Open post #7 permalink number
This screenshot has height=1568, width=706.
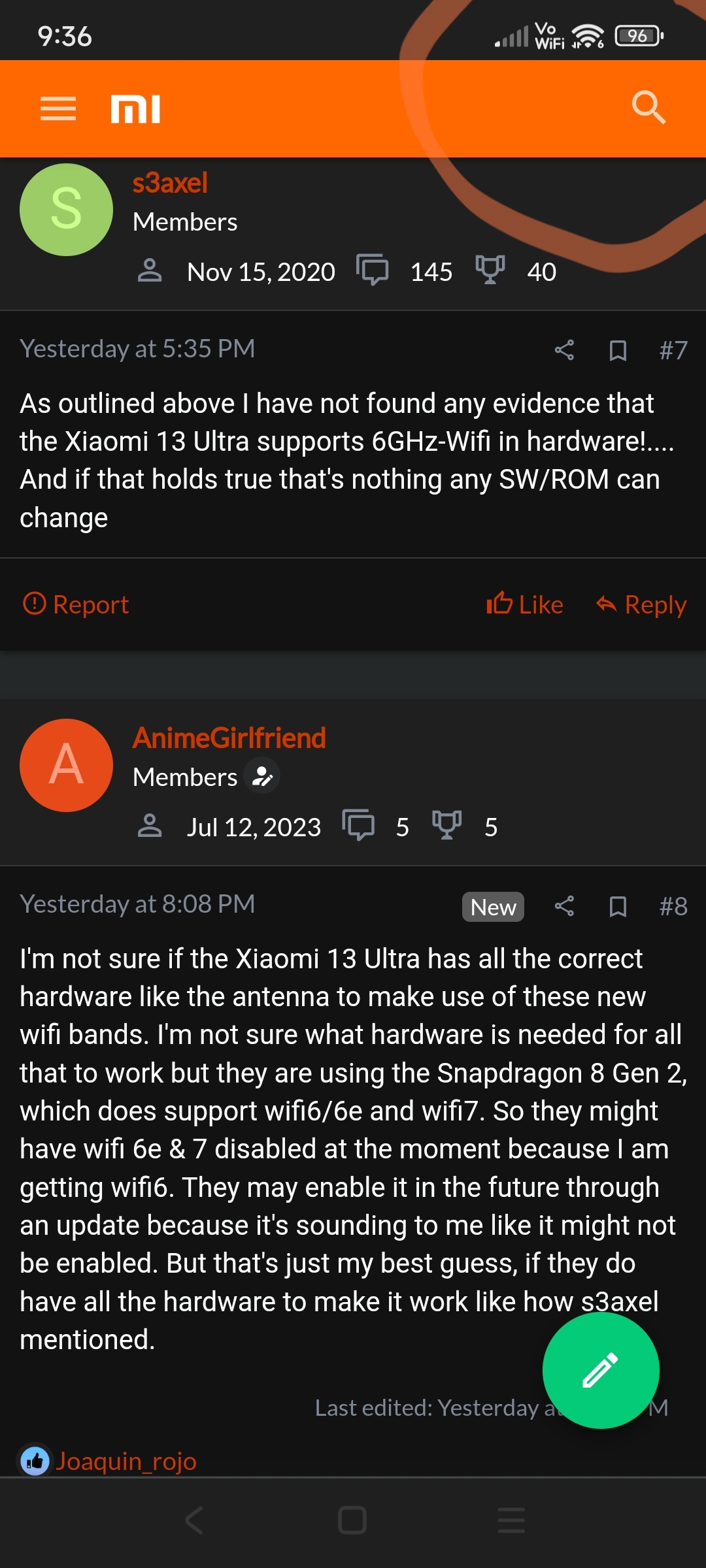pyautogui.click(x=673, y=350)
